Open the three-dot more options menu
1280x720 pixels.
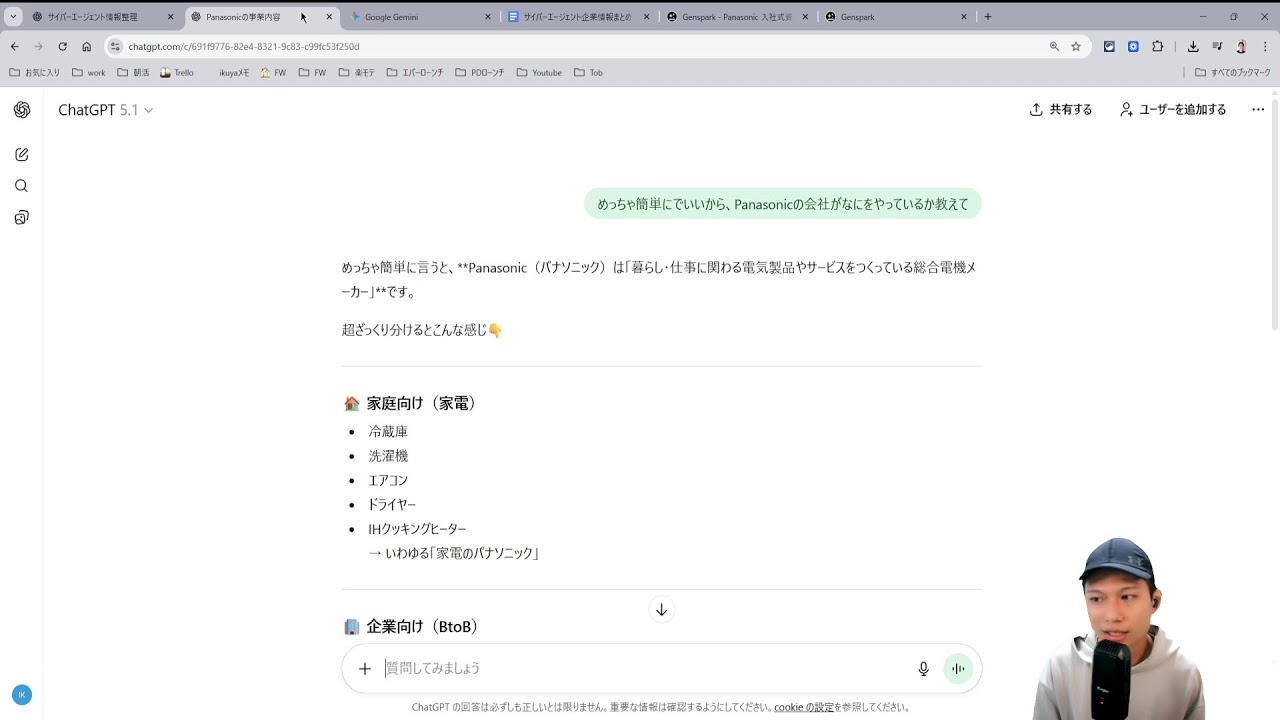tap(1257, 110)
